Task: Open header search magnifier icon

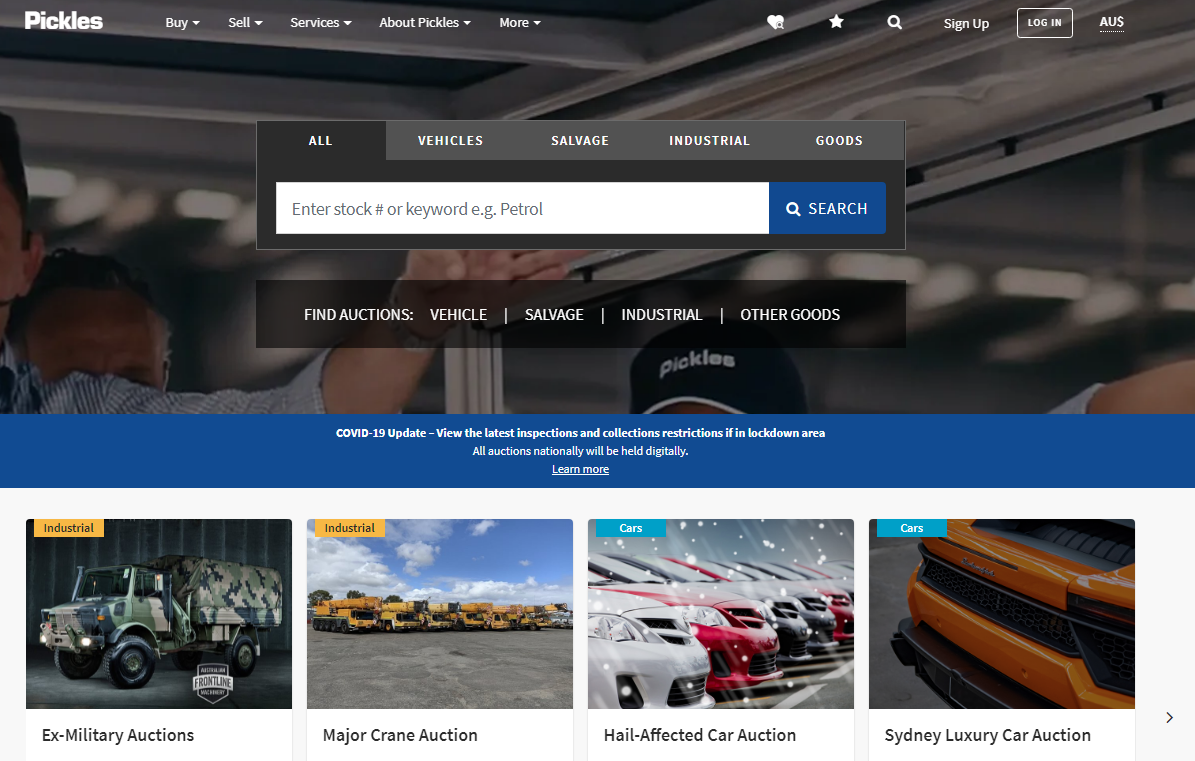Action: pyautogui.click(x=895, y=22)
